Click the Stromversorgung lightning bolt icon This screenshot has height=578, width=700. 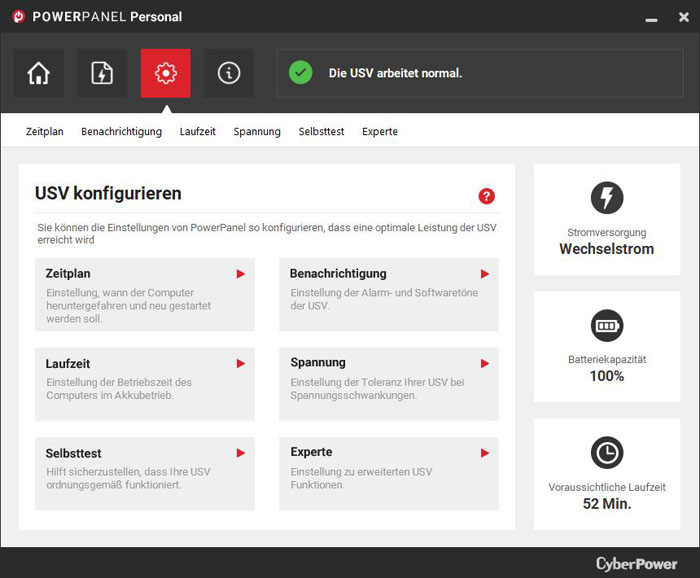coord(607,198)
